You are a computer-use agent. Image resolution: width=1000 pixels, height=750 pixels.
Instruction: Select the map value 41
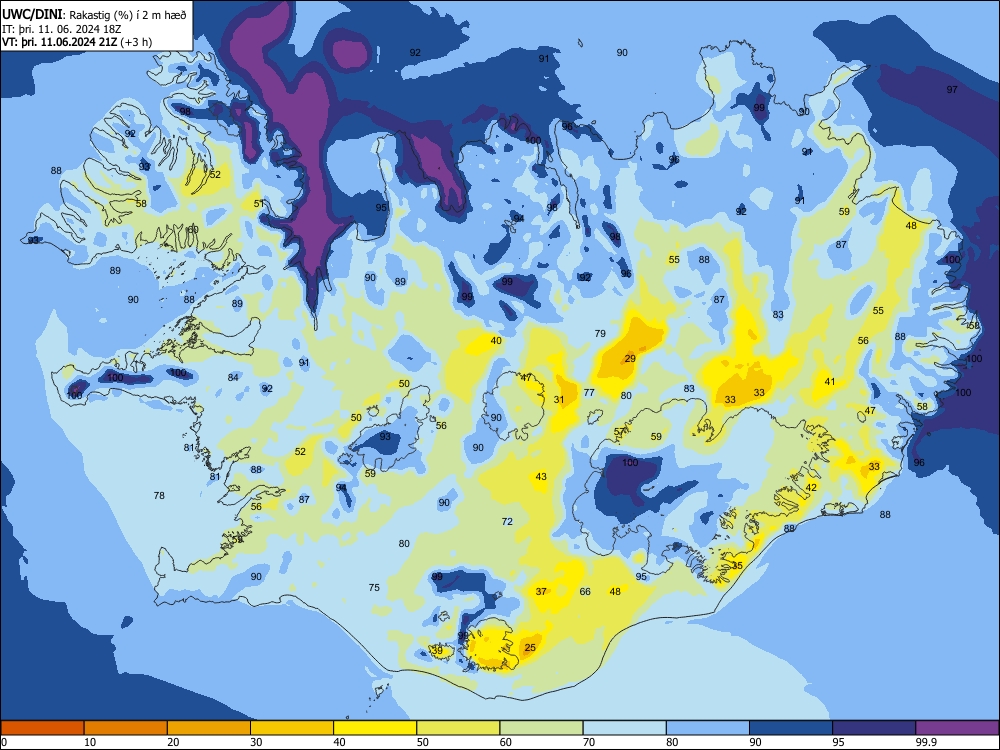(830, 381)
